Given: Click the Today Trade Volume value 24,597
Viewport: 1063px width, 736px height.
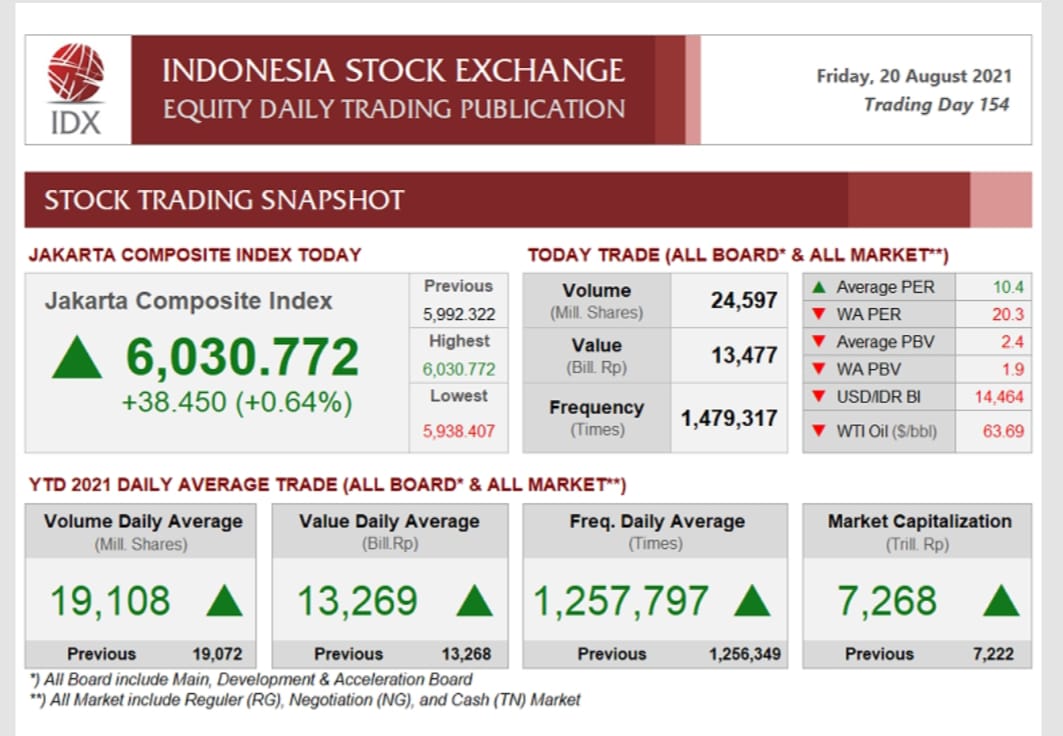Looking at the screenshot, I should 743,300.
